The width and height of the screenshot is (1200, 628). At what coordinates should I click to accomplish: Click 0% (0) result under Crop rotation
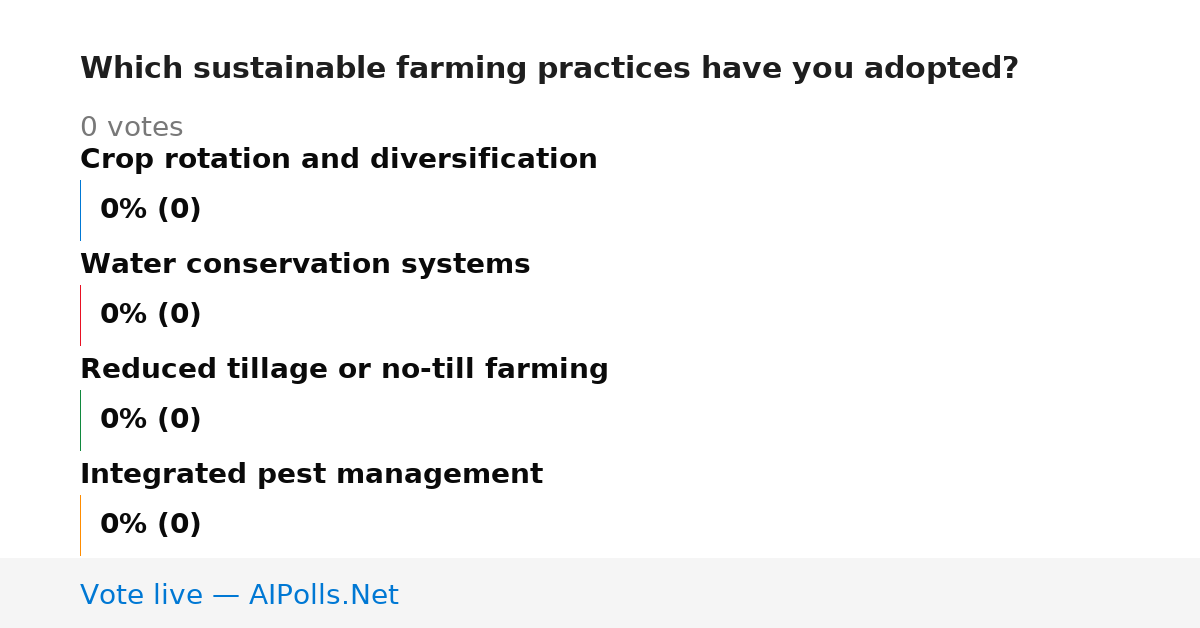click(x=151, y=210)
